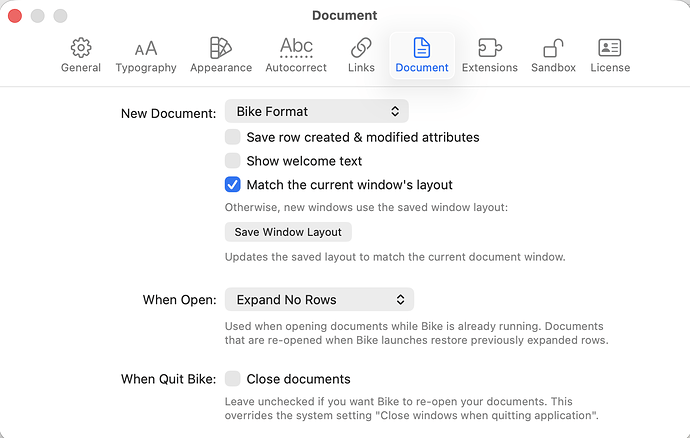The height and width of the screenshot is (438, 690).
Task: Open the Sandbox padlock icon
Action: 553,48
